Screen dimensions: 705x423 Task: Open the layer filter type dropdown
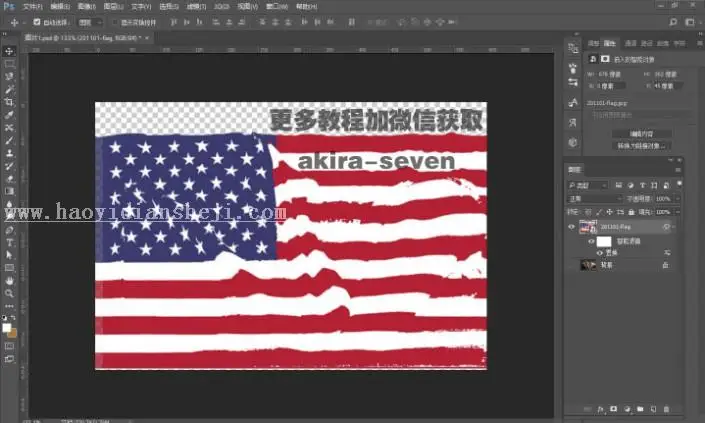587,185
